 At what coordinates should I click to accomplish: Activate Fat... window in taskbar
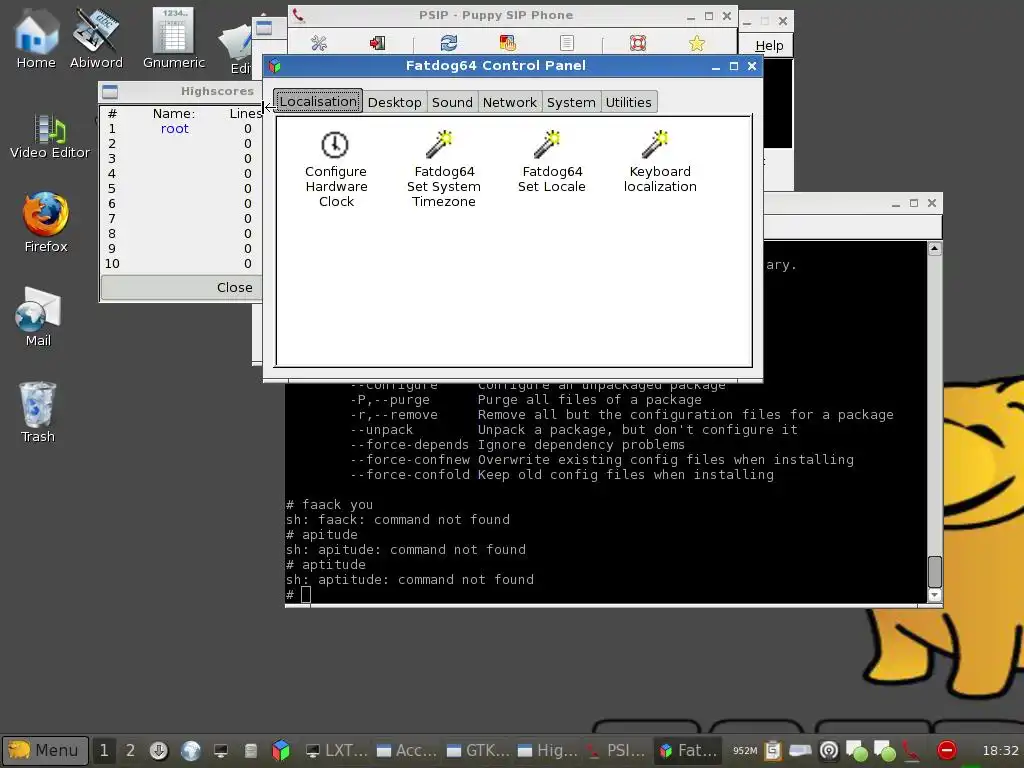[x=687, y=750]
